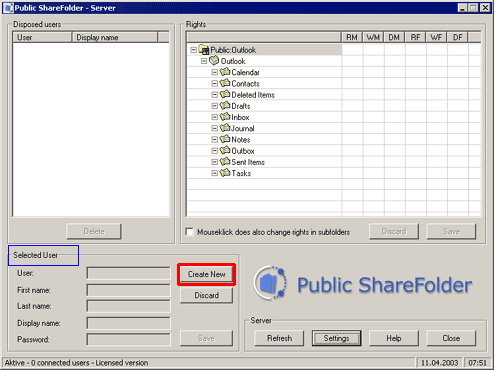Click Save in Selected User section

pos(206,338)
